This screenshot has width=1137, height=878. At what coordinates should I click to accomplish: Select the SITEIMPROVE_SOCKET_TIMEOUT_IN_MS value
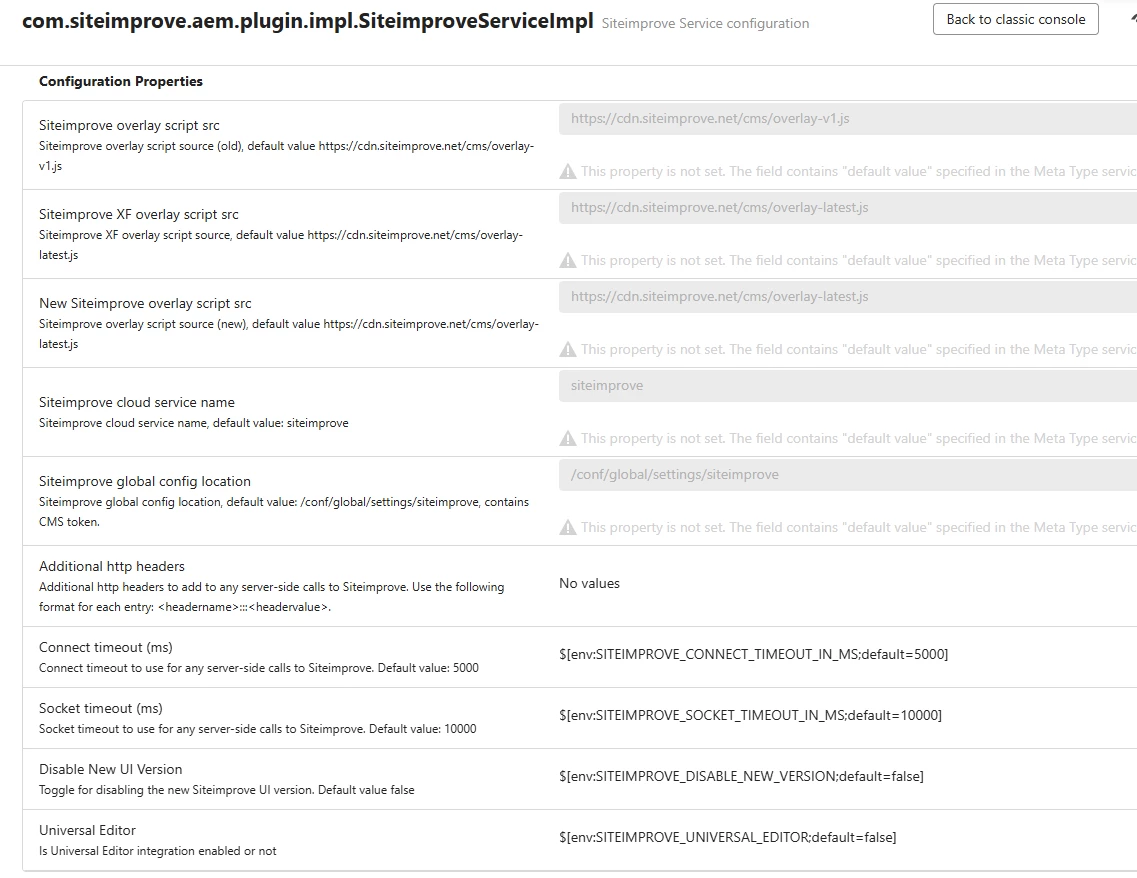pyautogui.click(x=751, y=716)
